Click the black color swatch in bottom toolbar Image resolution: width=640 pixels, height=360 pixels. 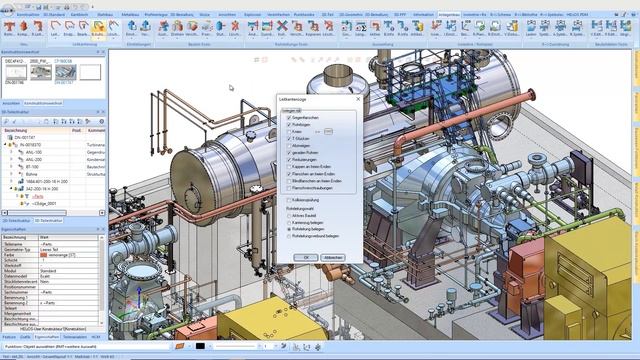click(x=200, y=346)
